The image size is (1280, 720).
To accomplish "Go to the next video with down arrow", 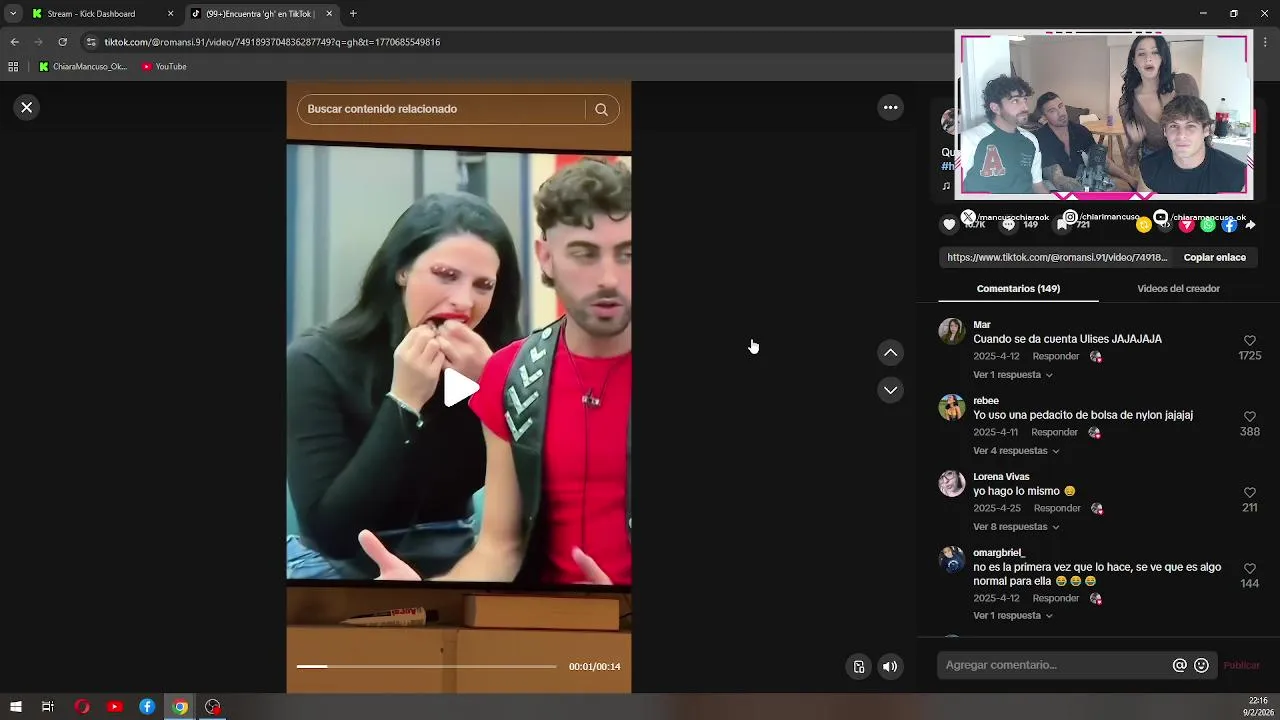I will pos(890,390).
